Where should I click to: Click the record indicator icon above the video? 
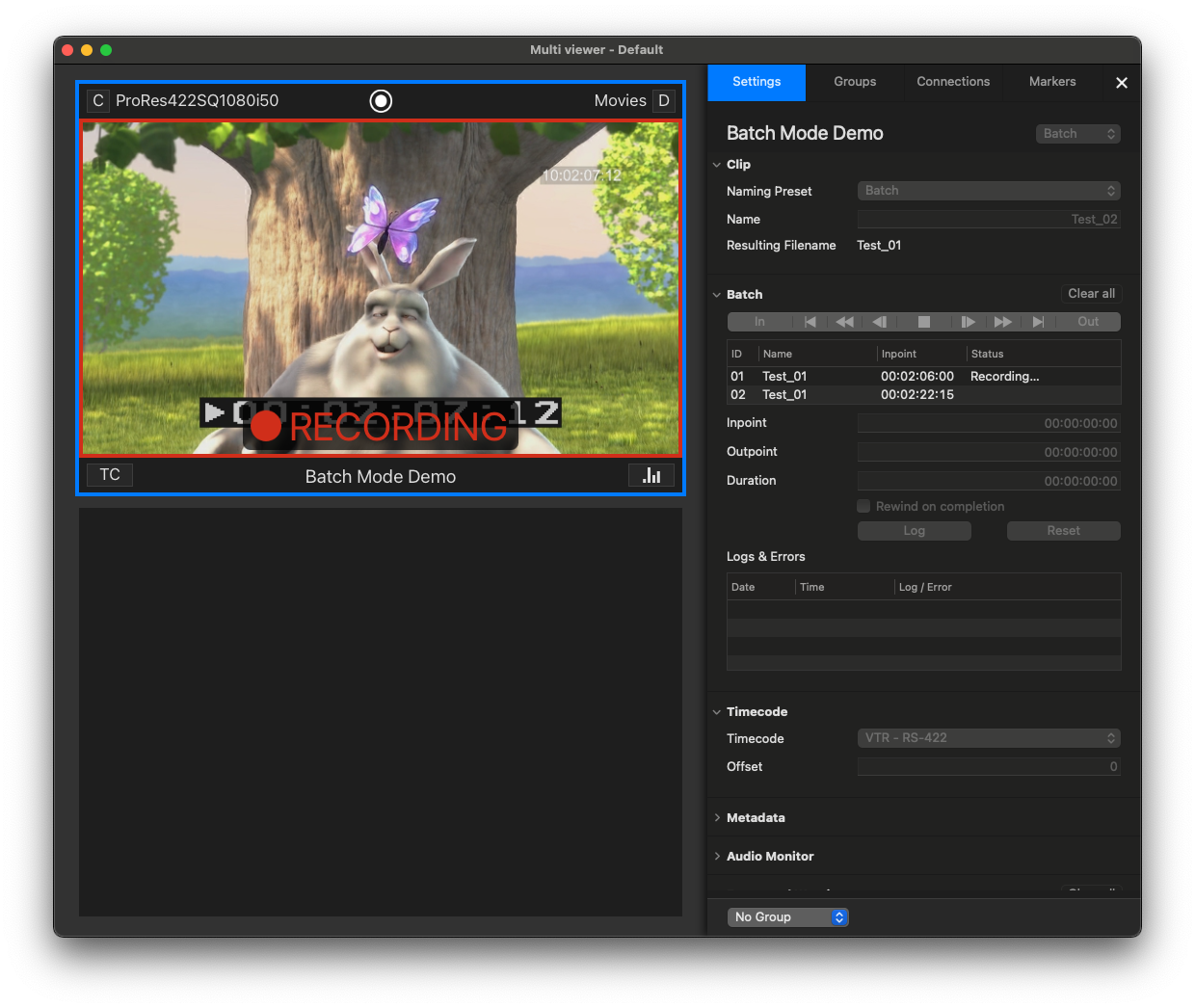pyautogui.click(x=381, y=101)
